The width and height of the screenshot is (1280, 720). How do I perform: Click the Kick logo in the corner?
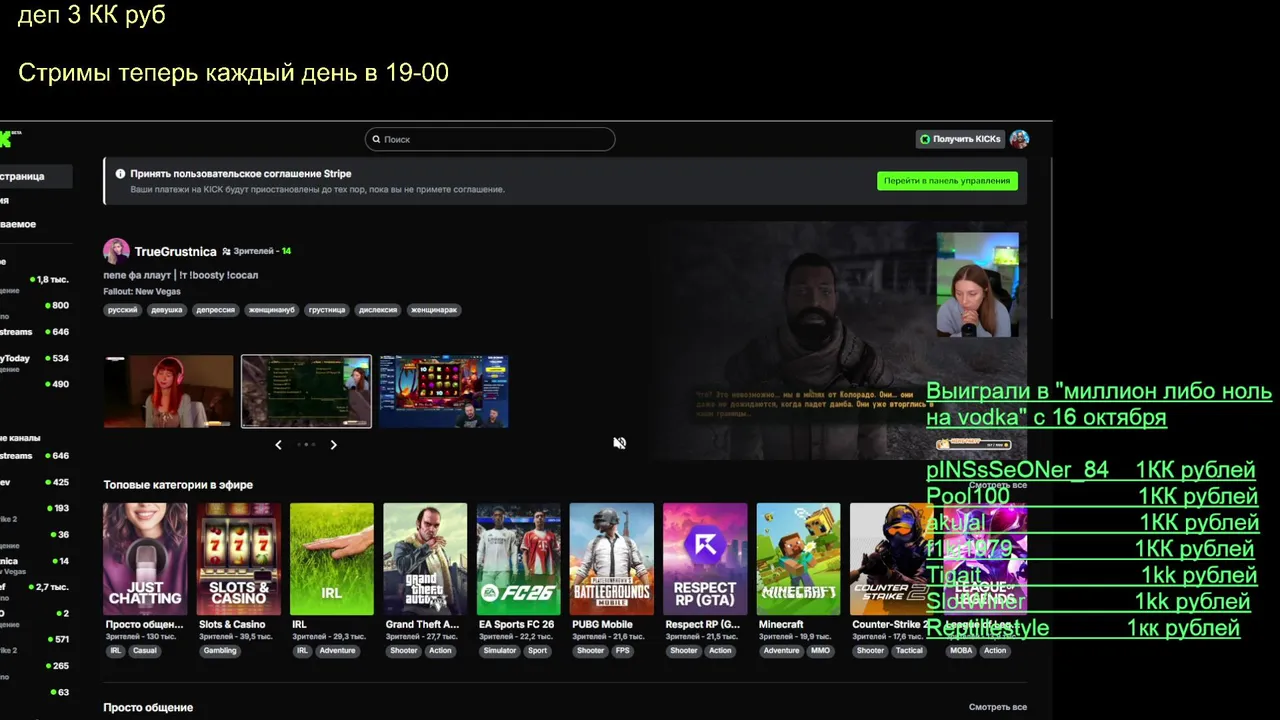[8, 139]
